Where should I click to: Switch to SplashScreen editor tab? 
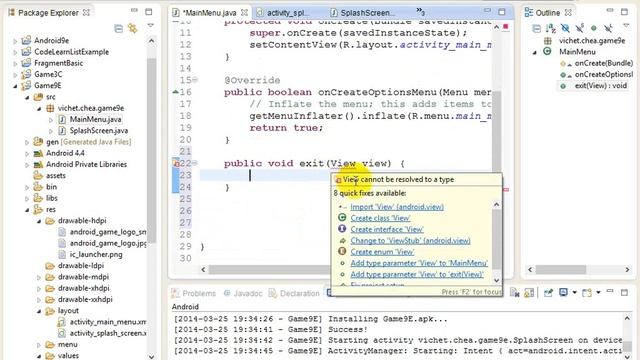point(363,13)
